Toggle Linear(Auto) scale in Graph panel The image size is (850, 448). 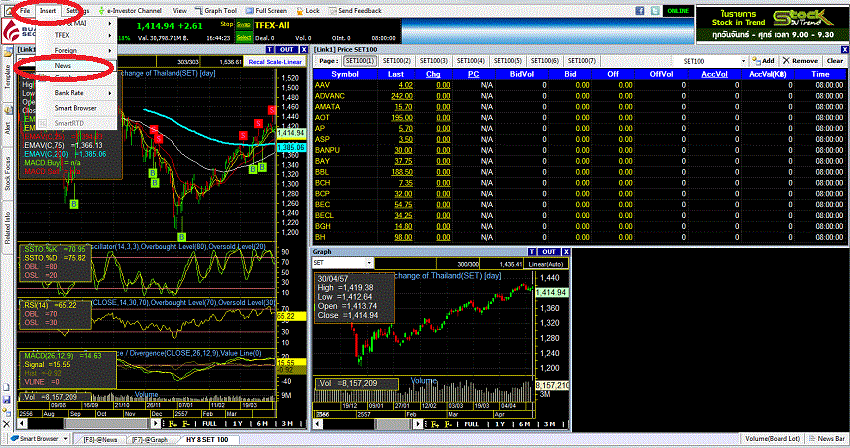(546, 264)
